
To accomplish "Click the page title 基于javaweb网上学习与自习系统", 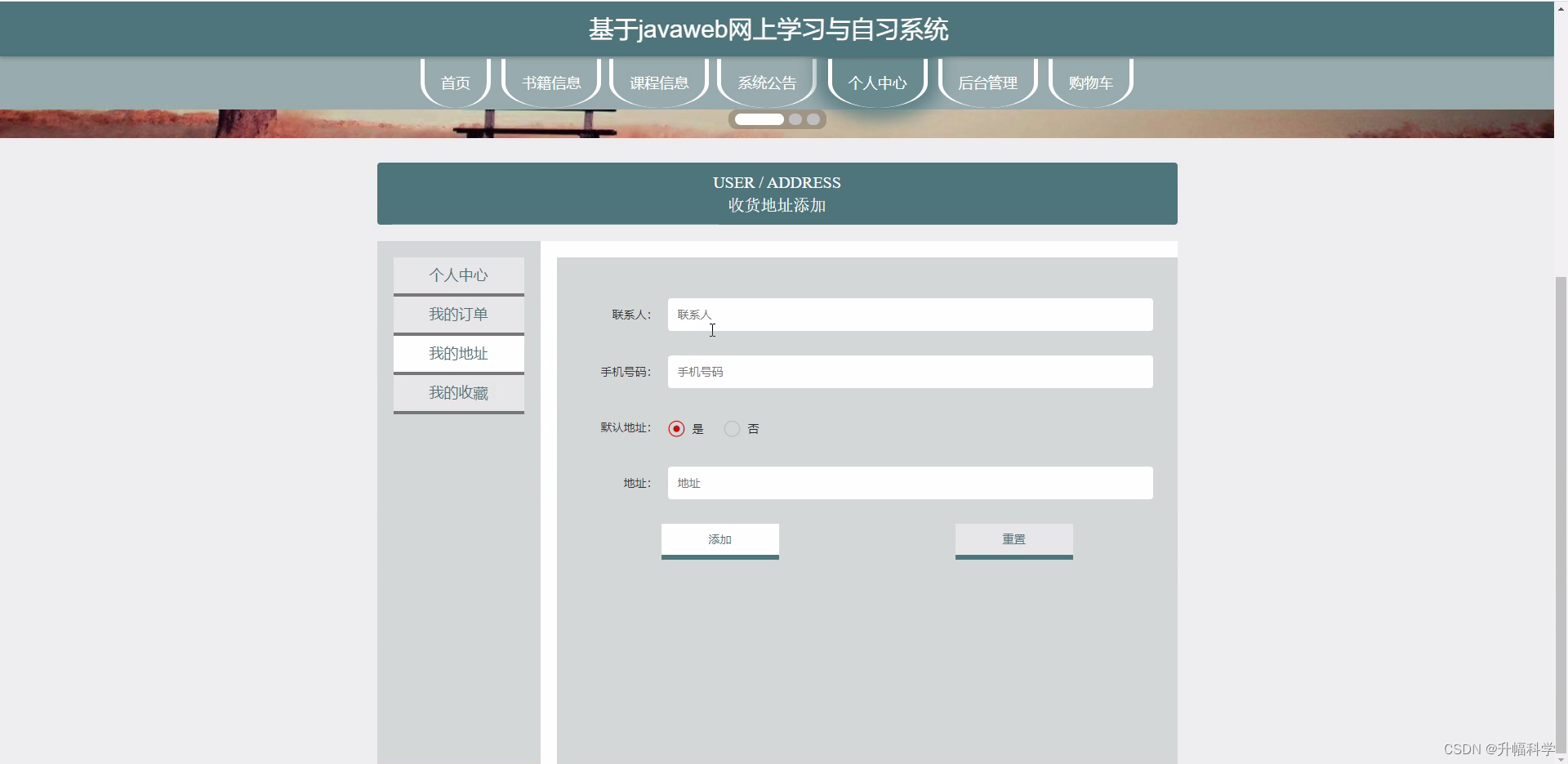I will click(x=768, y=29).
